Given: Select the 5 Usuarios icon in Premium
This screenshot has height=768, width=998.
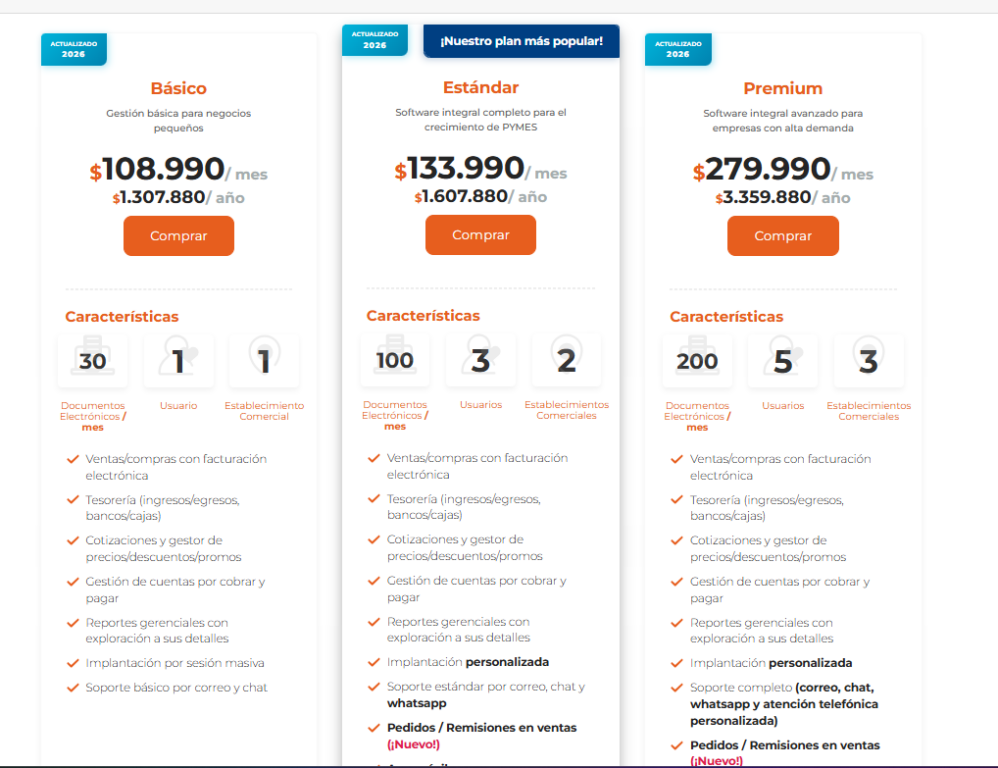Looking at the screenshot, I should pos(783,361).
